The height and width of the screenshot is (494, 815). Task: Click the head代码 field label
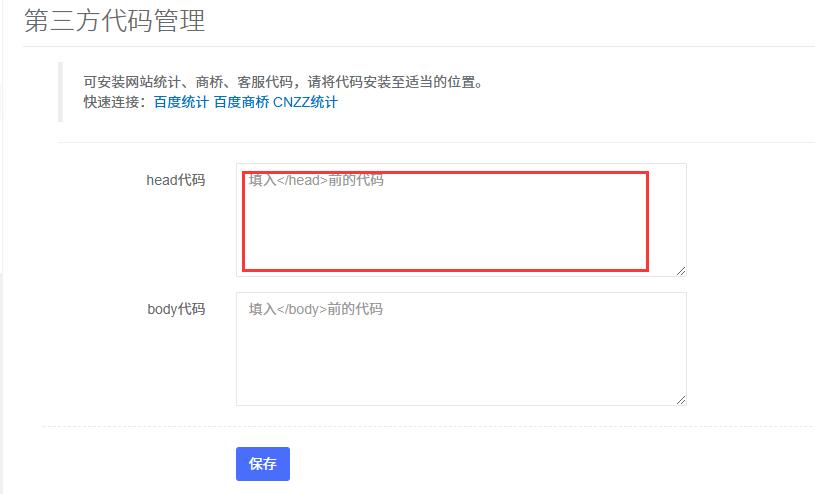pyautogui.click(x=176, y=180)
